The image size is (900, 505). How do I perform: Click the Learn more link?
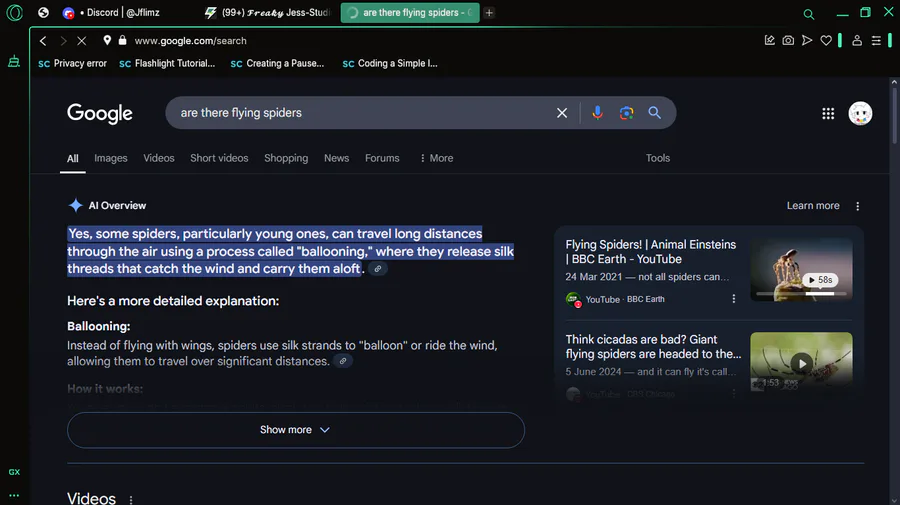pos(813,206)
